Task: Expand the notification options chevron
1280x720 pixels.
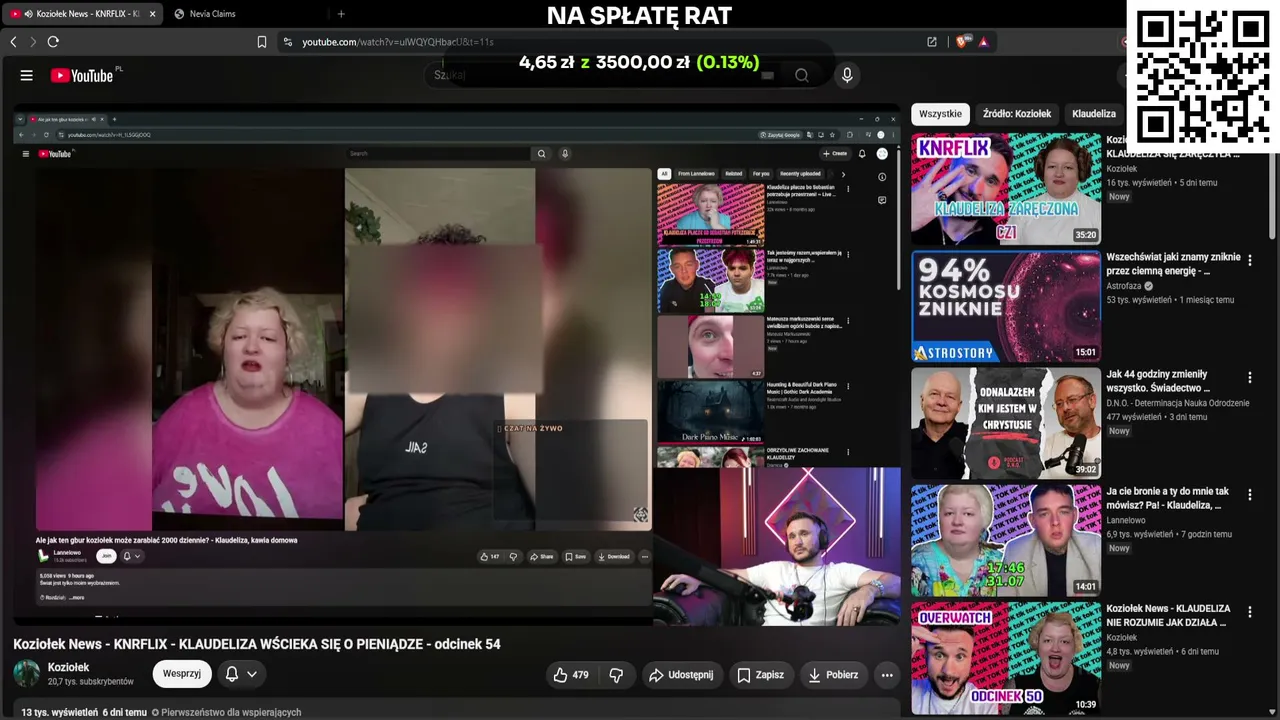Action: tap(252, 674)
